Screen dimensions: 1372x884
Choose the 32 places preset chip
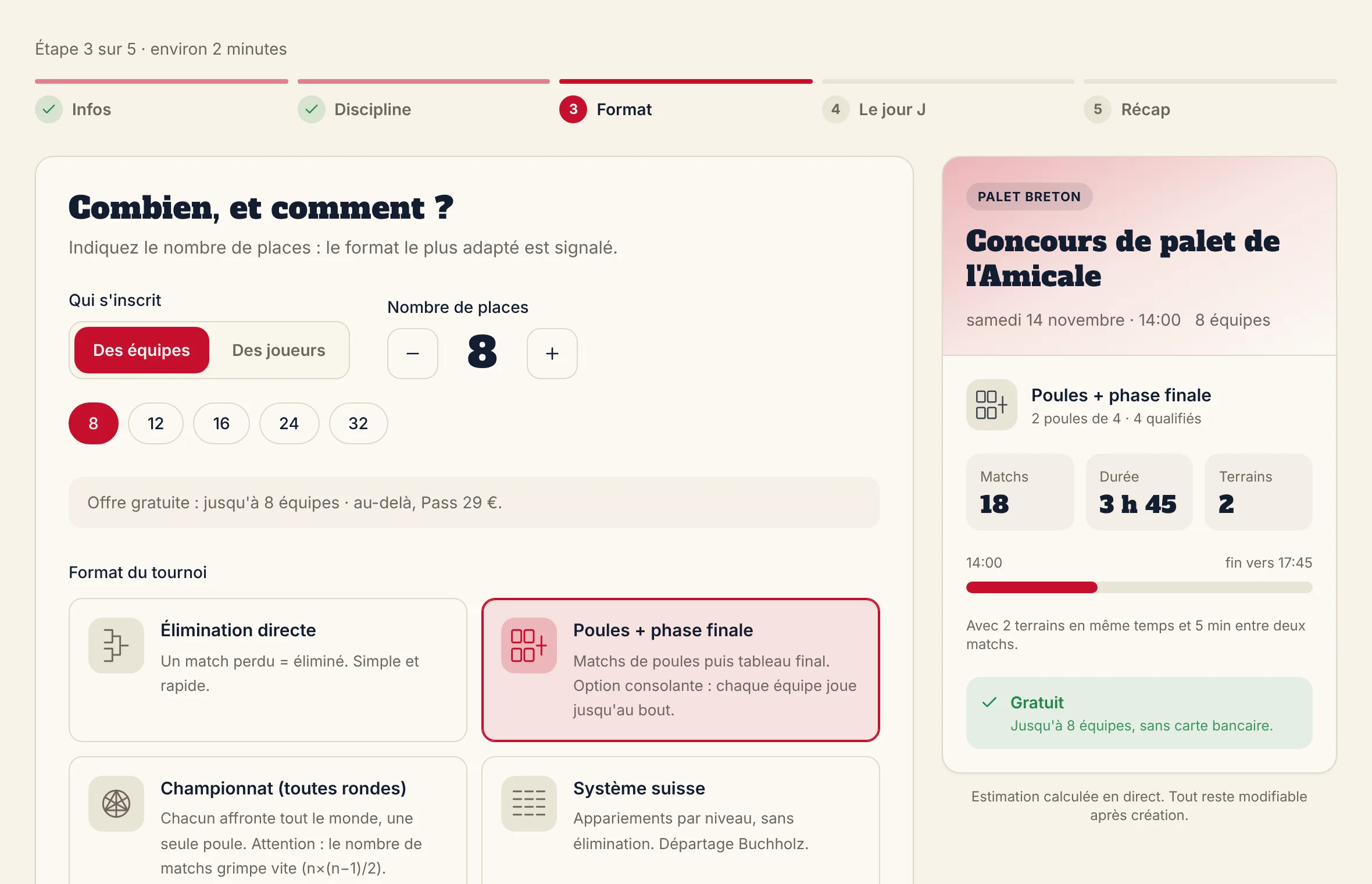358,423
